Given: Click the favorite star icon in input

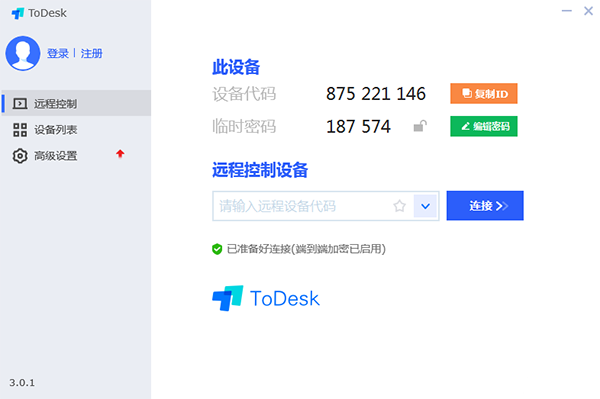Looking at the screenshot, I should click(x=399, y=206).
